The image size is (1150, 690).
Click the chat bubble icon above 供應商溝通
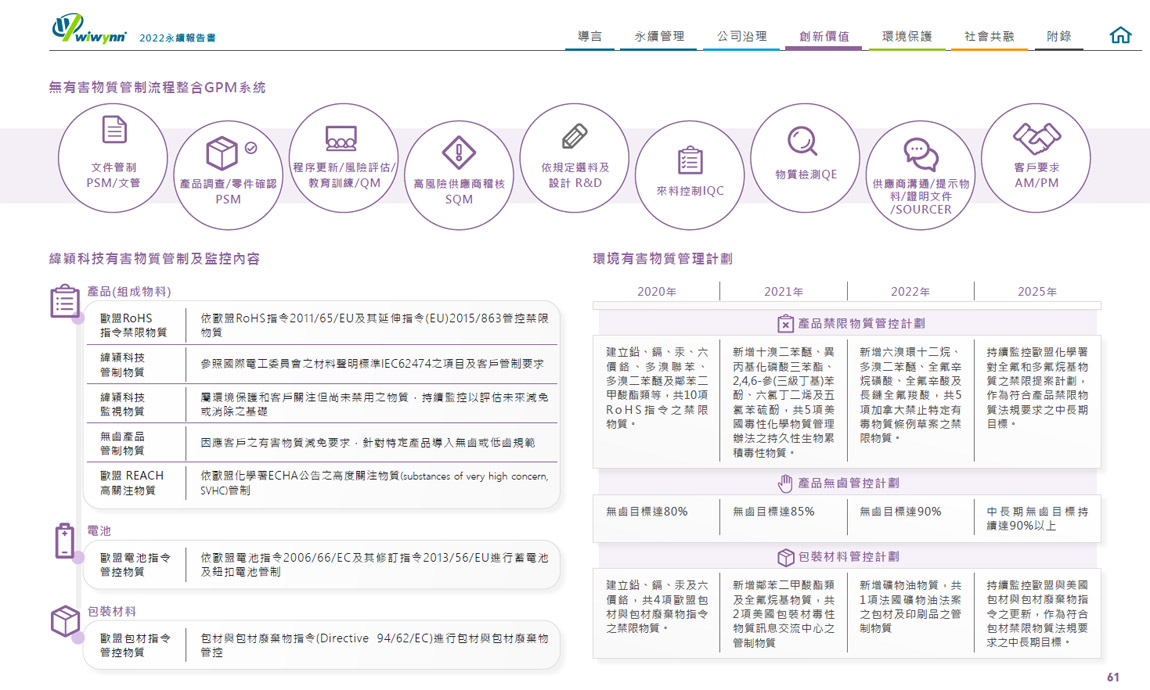coord(920,152)
